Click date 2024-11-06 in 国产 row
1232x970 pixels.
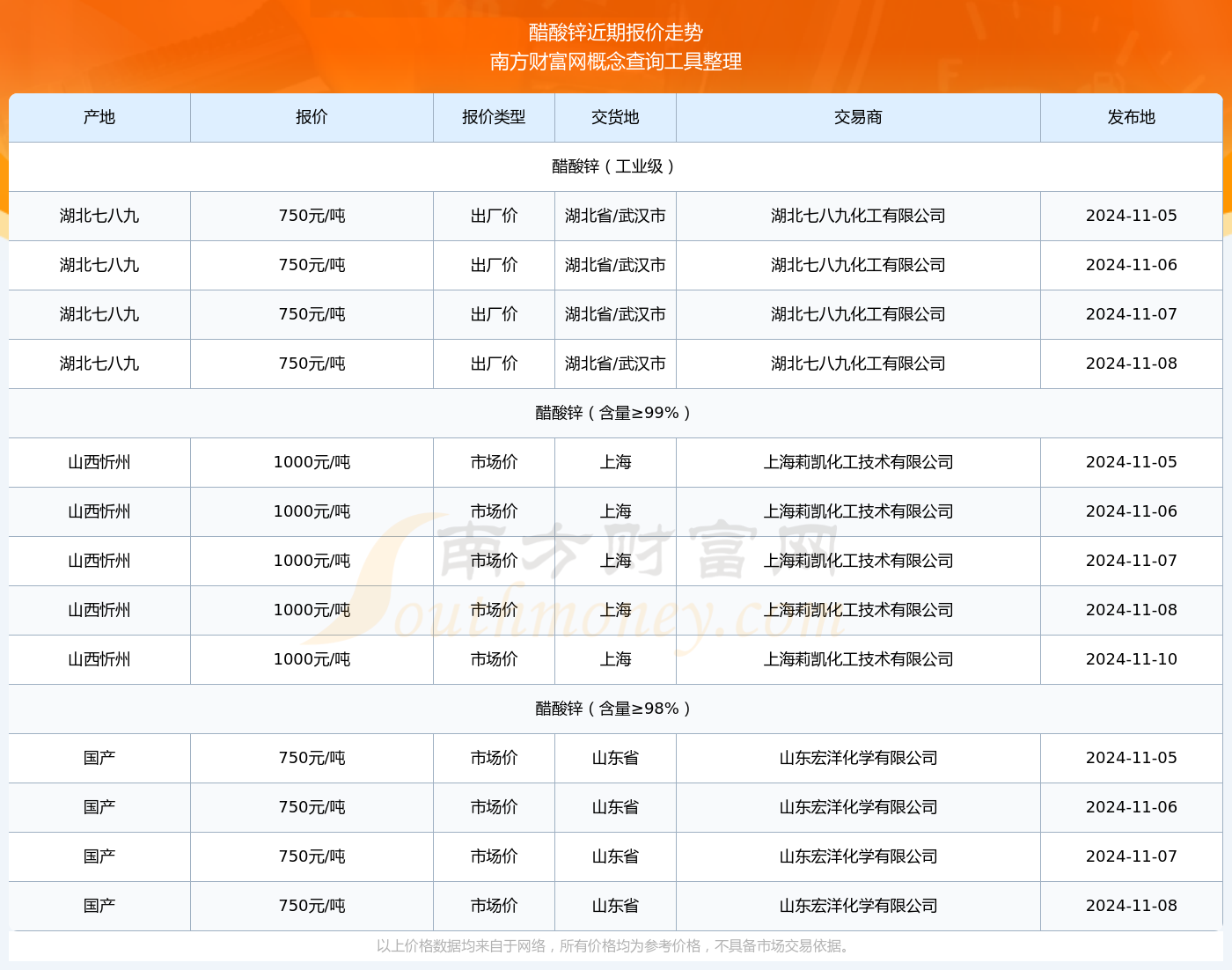1132,807
